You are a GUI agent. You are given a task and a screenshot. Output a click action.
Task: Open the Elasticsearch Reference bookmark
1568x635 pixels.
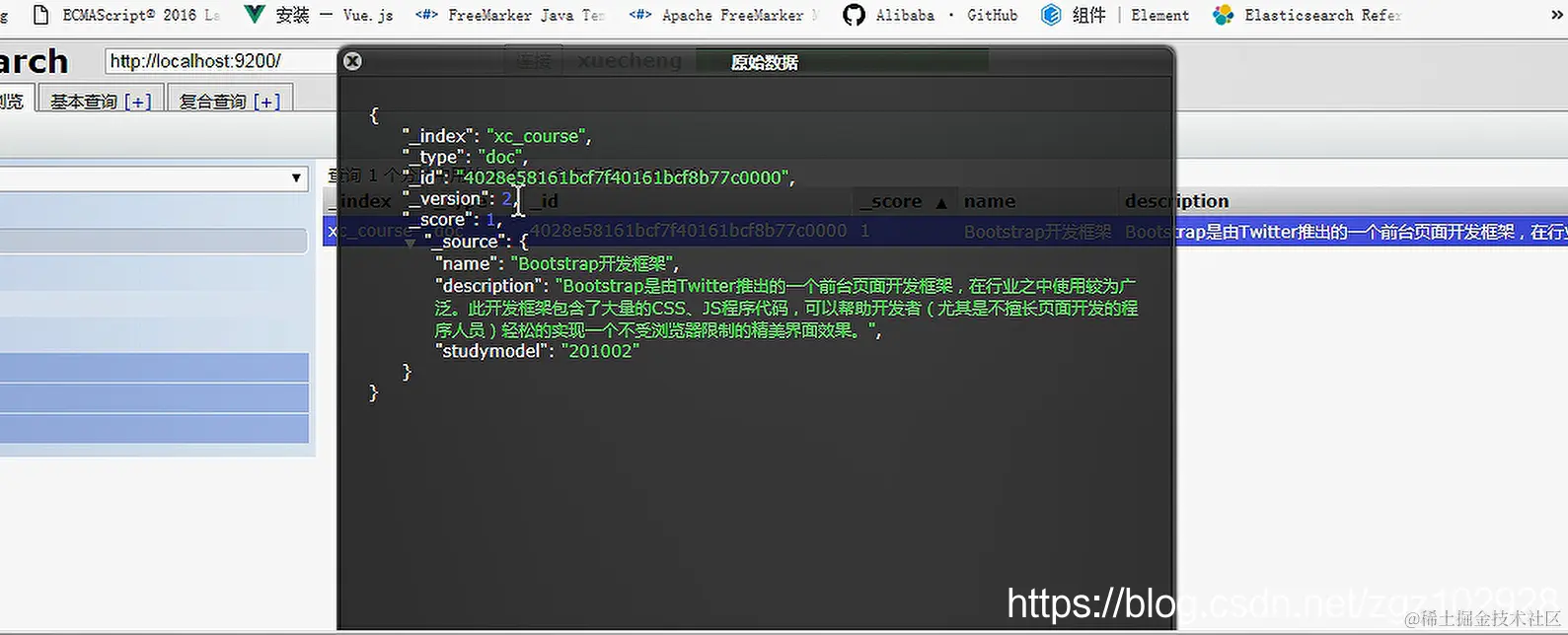(1307, 15)
